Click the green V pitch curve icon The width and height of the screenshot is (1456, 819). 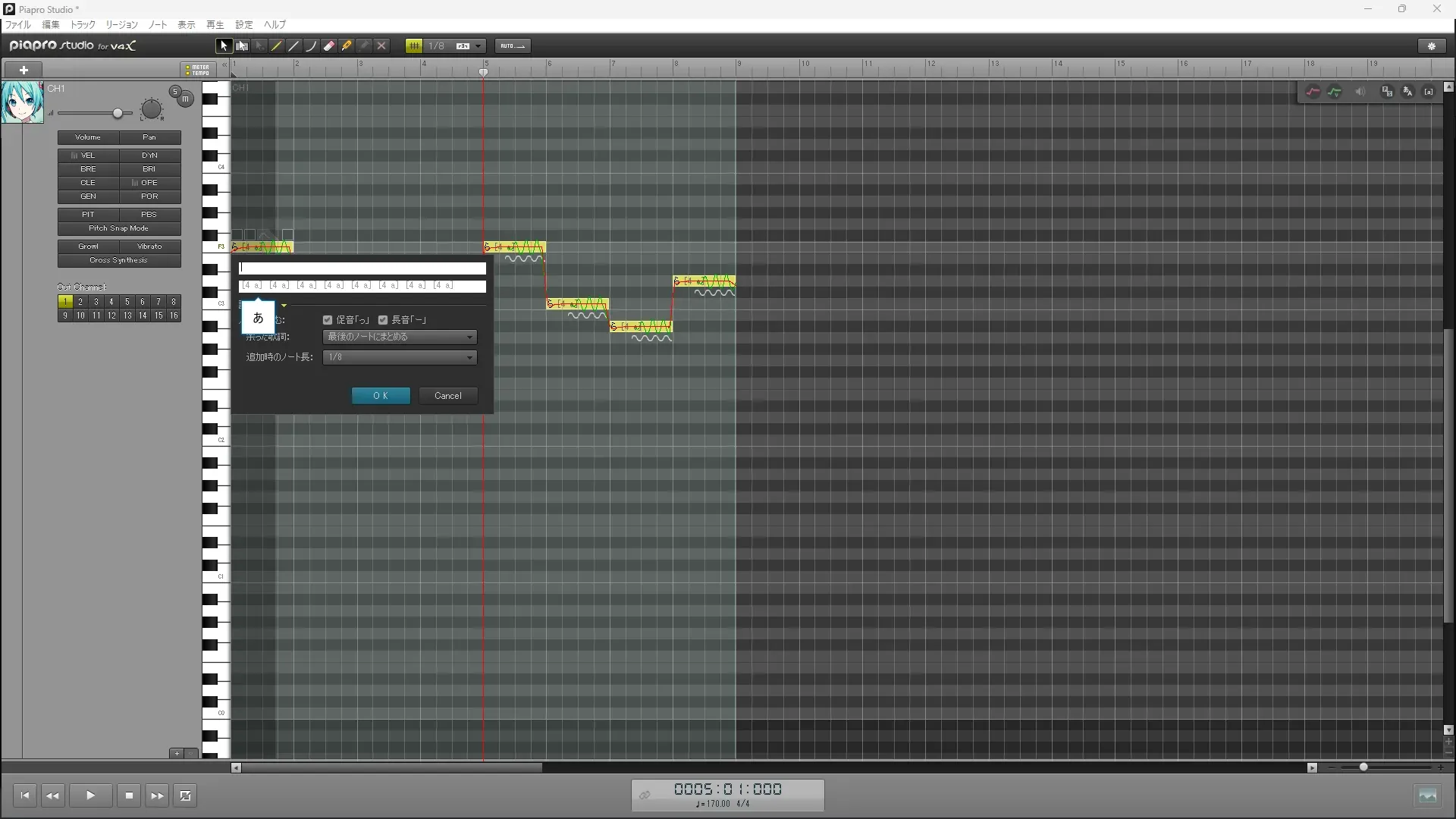pos(1335,92)
